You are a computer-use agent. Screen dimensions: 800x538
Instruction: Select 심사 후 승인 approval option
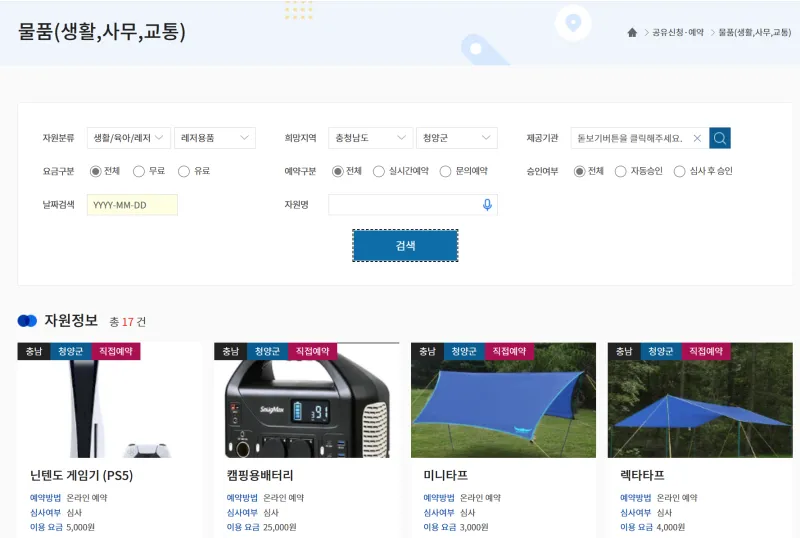(680, 171)
